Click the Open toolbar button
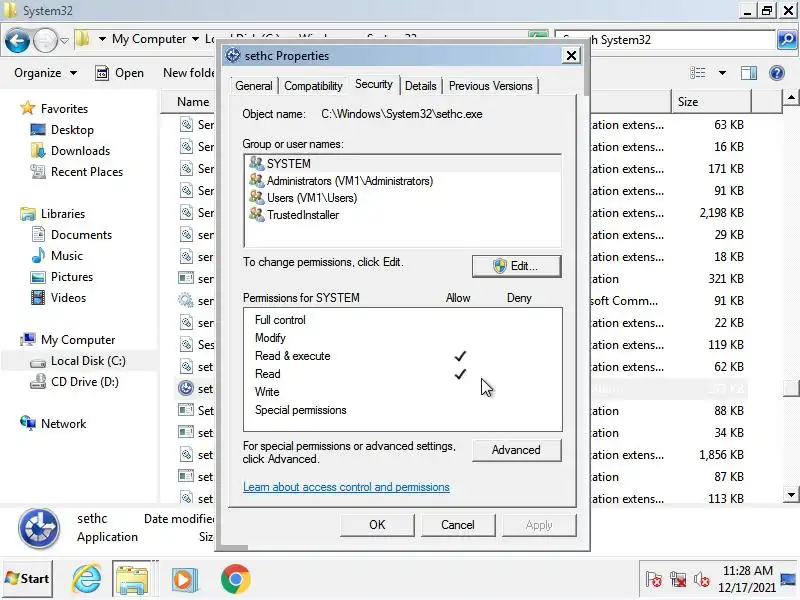Viewport: 800px width, 600px height. click(x=119, y=73)
